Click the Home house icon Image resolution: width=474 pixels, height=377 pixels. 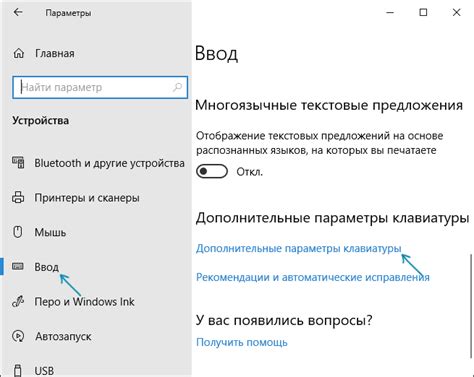(x=19, y=53)
